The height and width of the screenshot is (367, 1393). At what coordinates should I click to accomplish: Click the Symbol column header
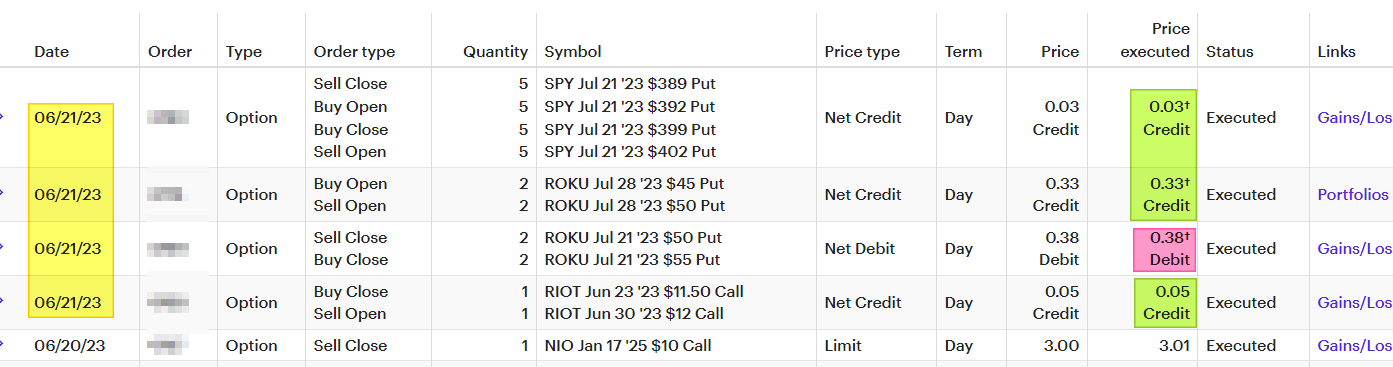click(573, 52)
